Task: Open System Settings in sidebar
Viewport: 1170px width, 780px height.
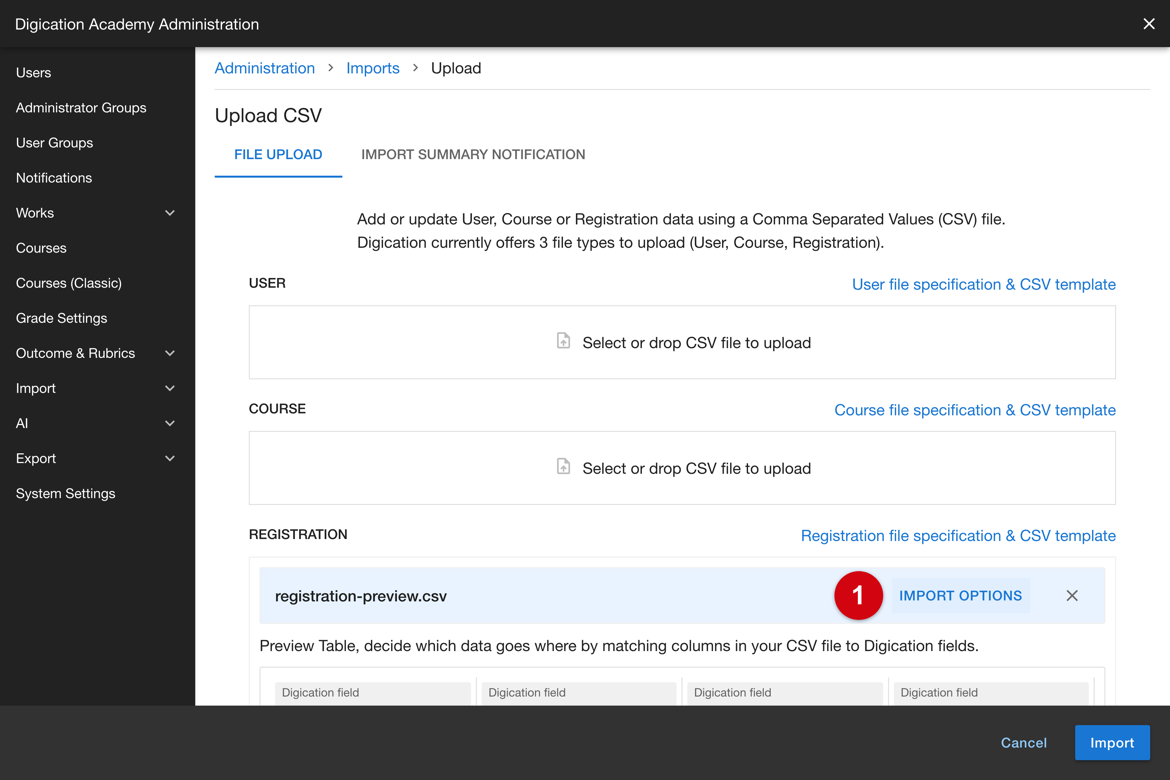Action: tap(66, 493)
